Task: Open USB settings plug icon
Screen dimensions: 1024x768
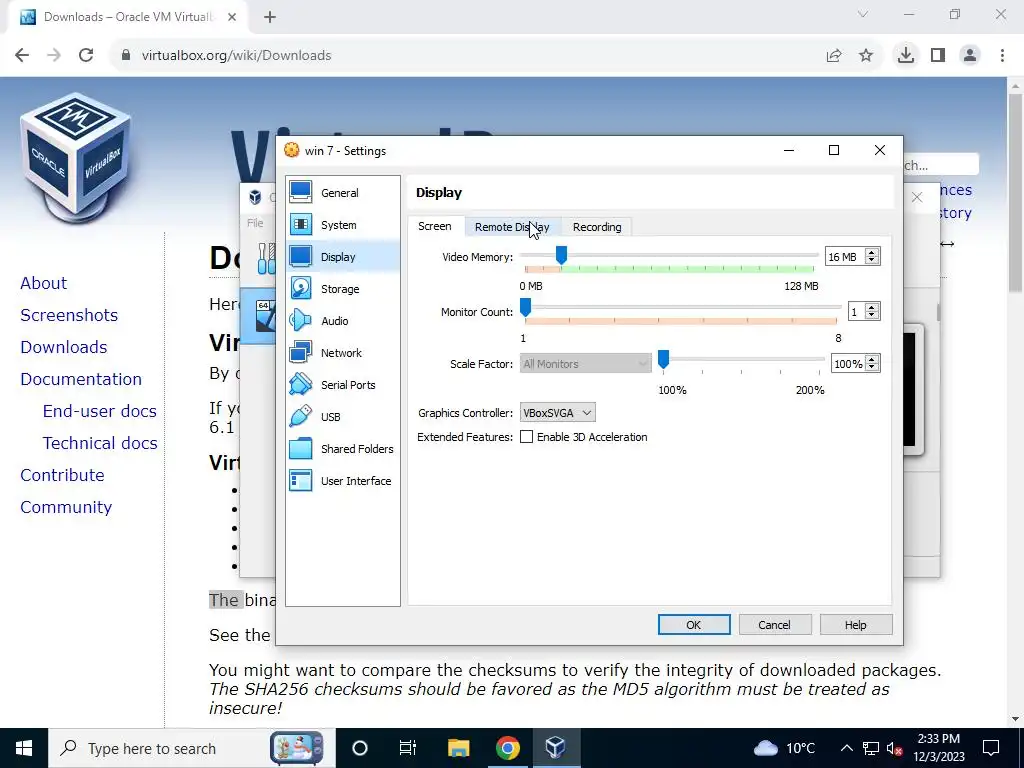Action: tap(300, 416)
